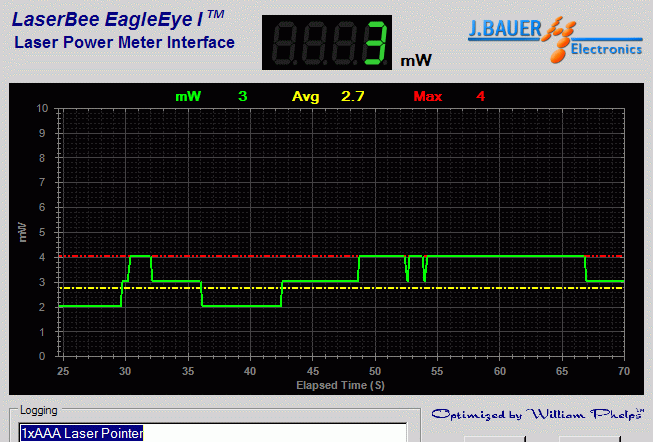Select the Max value 4 readout
The width and height of the screenshot is (653, 442).
click(481, 96)
